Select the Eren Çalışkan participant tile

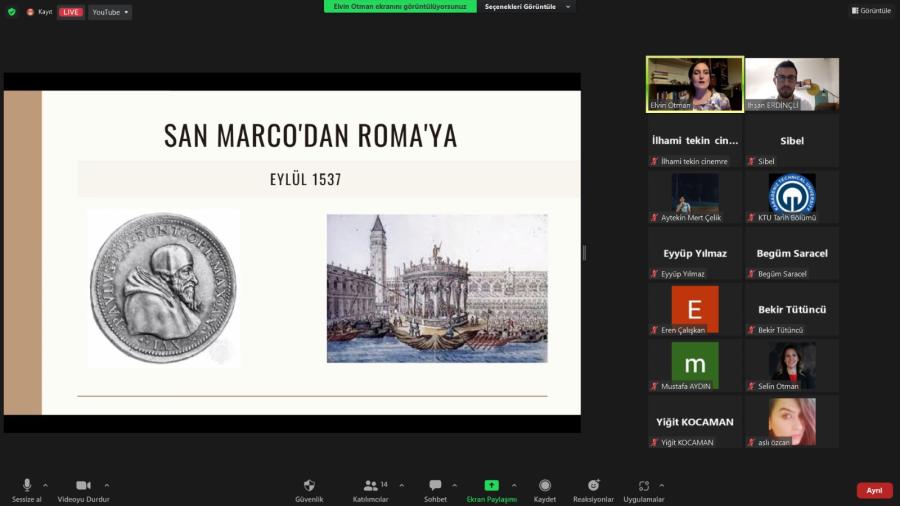point(695,309)
